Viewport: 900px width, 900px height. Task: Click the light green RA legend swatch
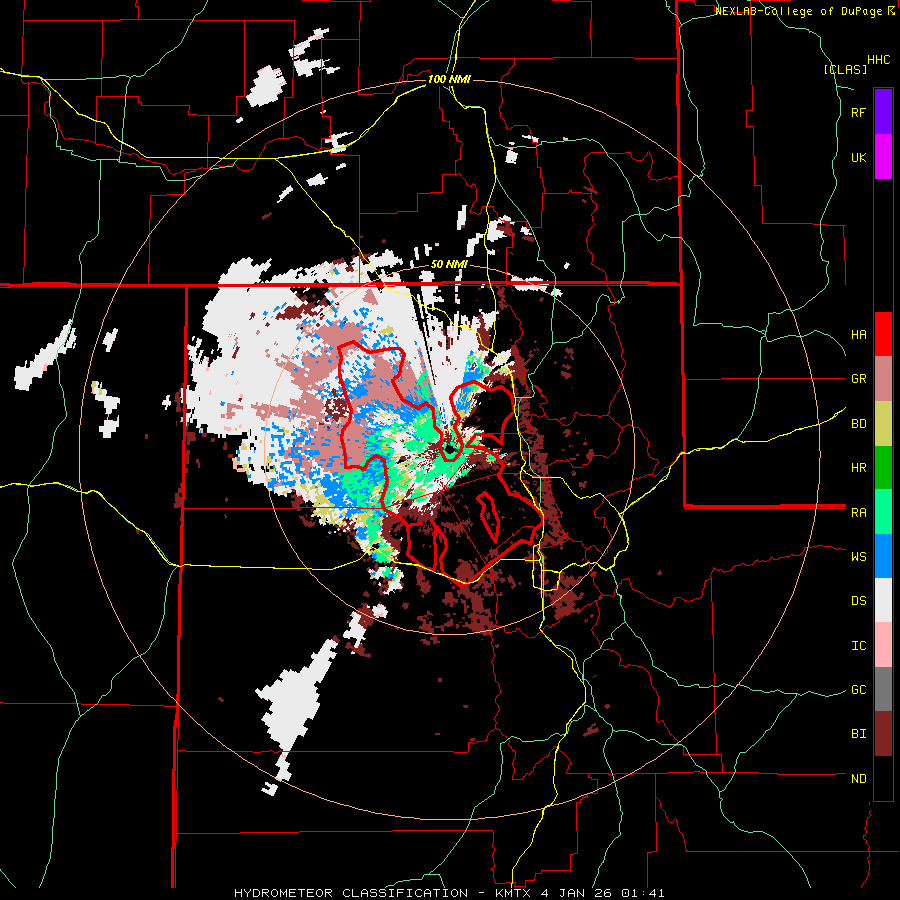click(883, 512)
